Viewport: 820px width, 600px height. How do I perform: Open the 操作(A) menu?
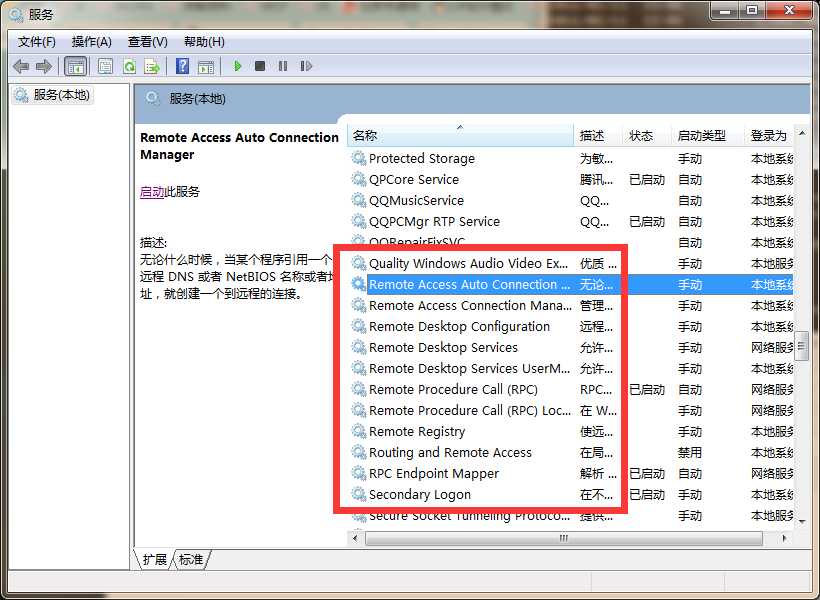pos(92,42)
